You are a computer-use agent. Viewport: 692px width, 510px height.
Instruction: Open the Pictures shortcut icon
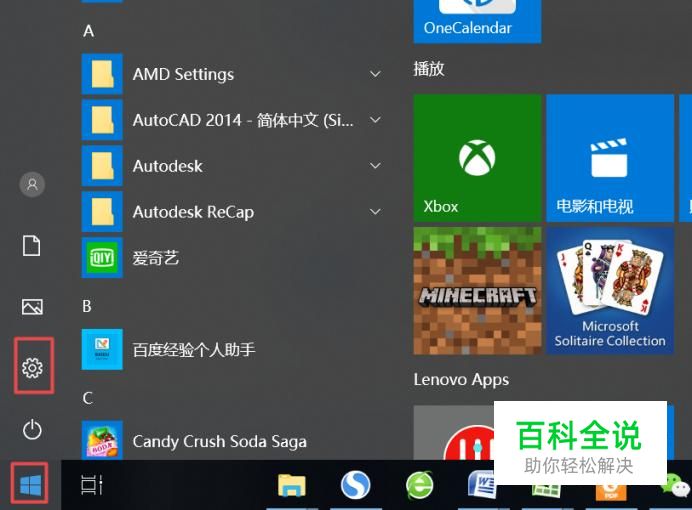(x=32, y=307)
